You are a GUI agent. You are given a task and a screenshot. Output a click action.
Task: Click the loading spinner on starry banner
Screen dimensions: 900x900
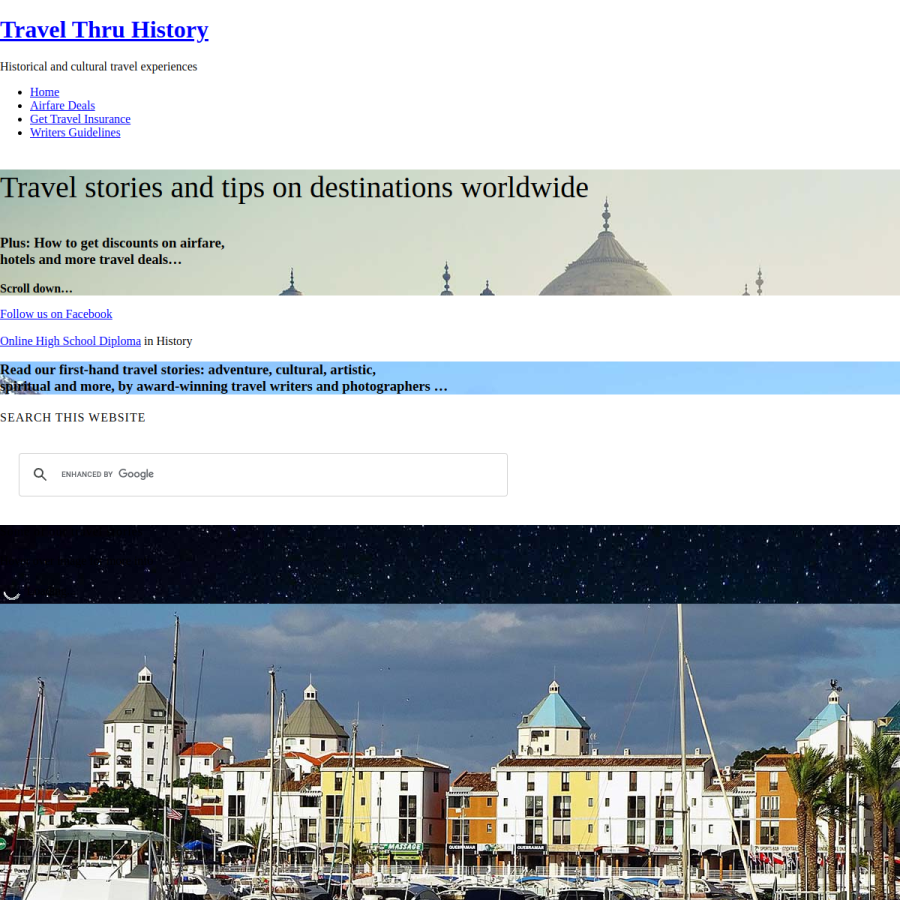pyautogui.click(x=11, y=594)
